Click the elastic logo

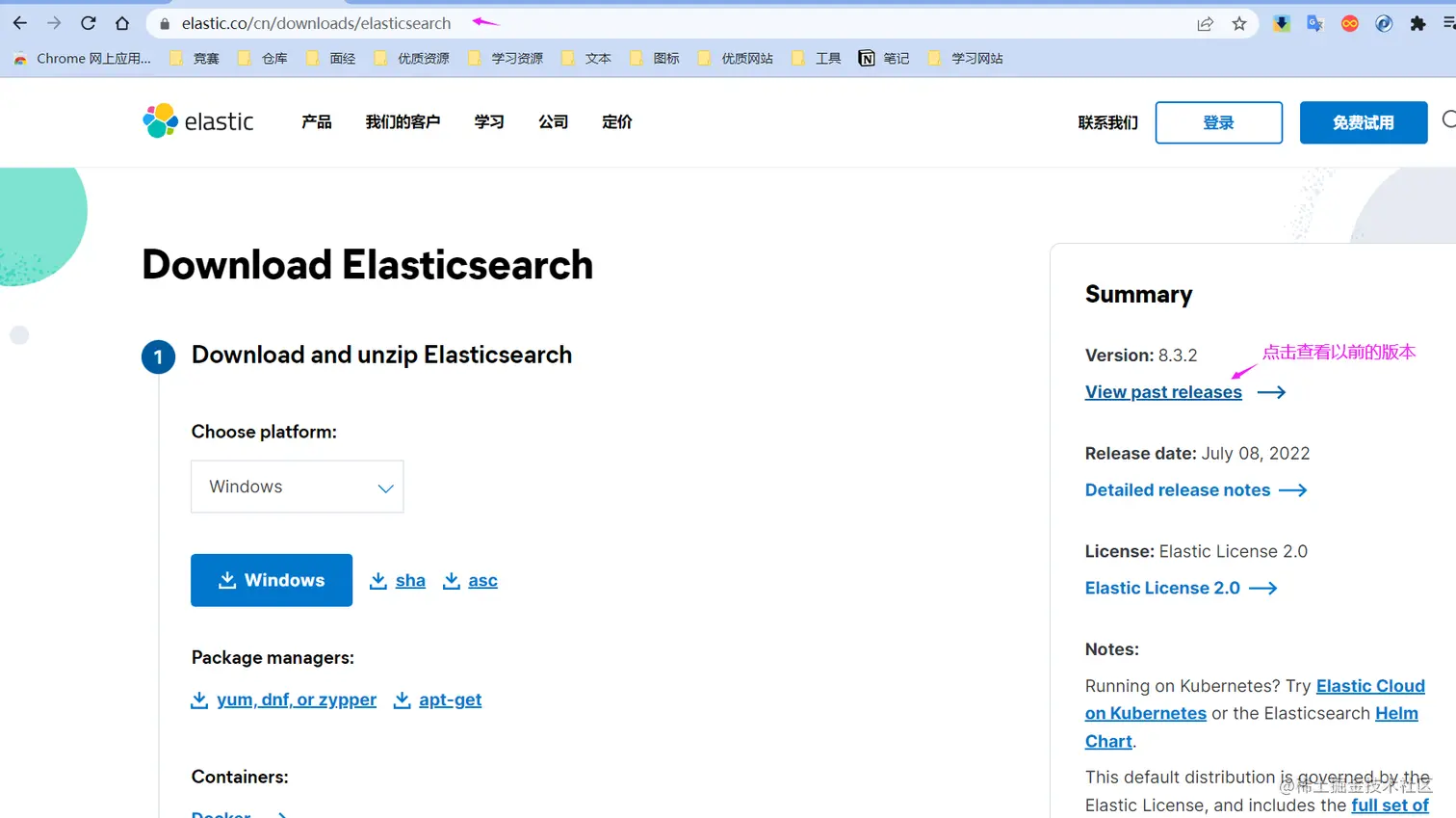point(198,121)
